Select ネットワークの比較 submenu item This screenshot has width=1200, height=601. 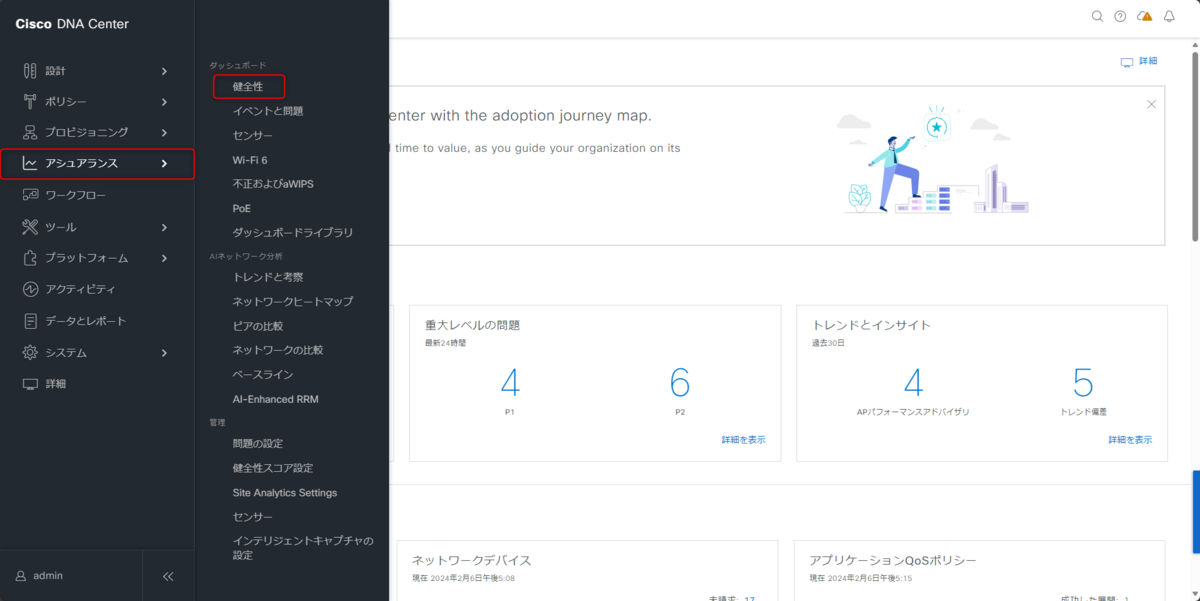point(278,350)
